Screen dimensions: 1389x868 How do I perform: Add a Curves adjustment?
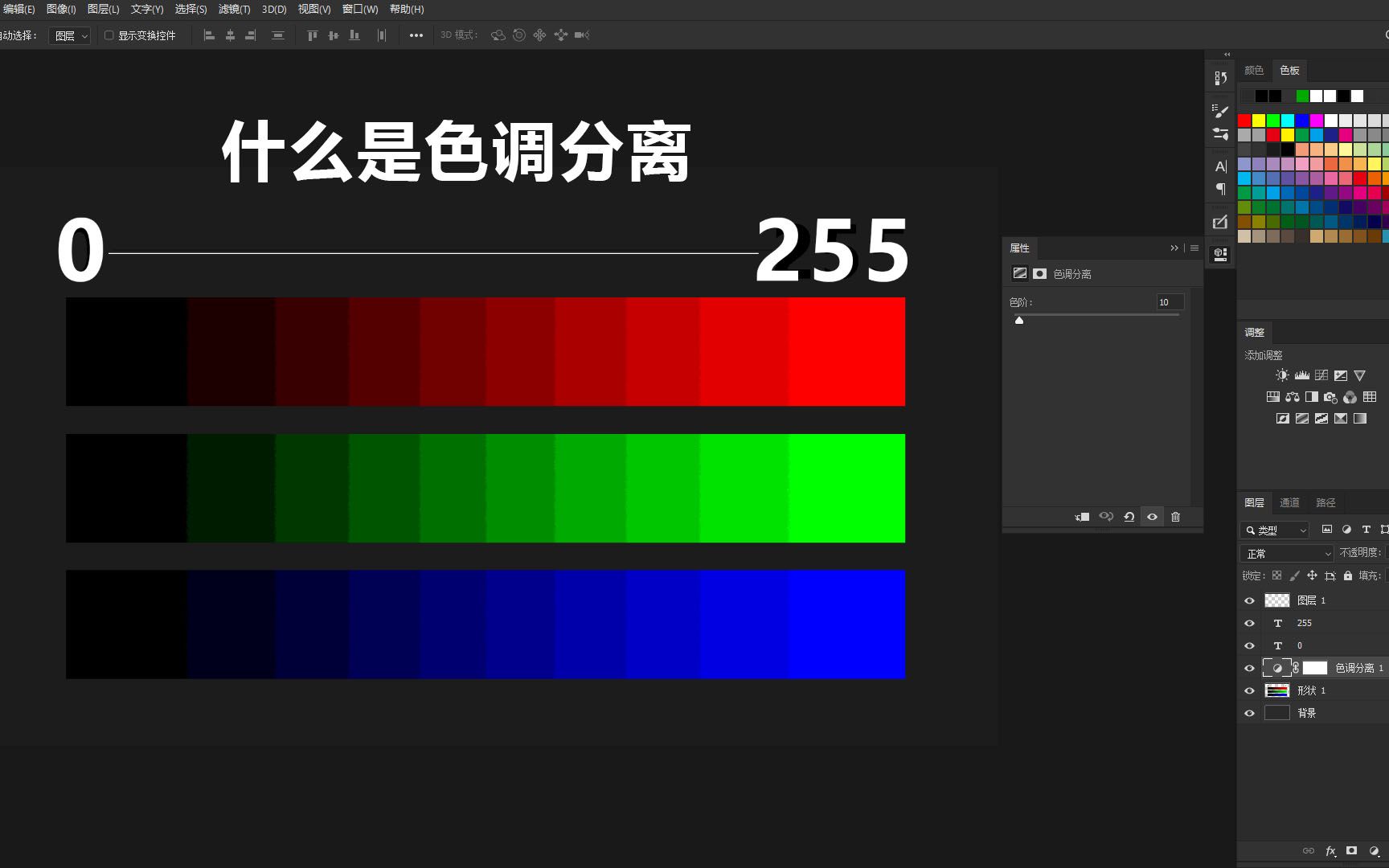click(1321, 375)
